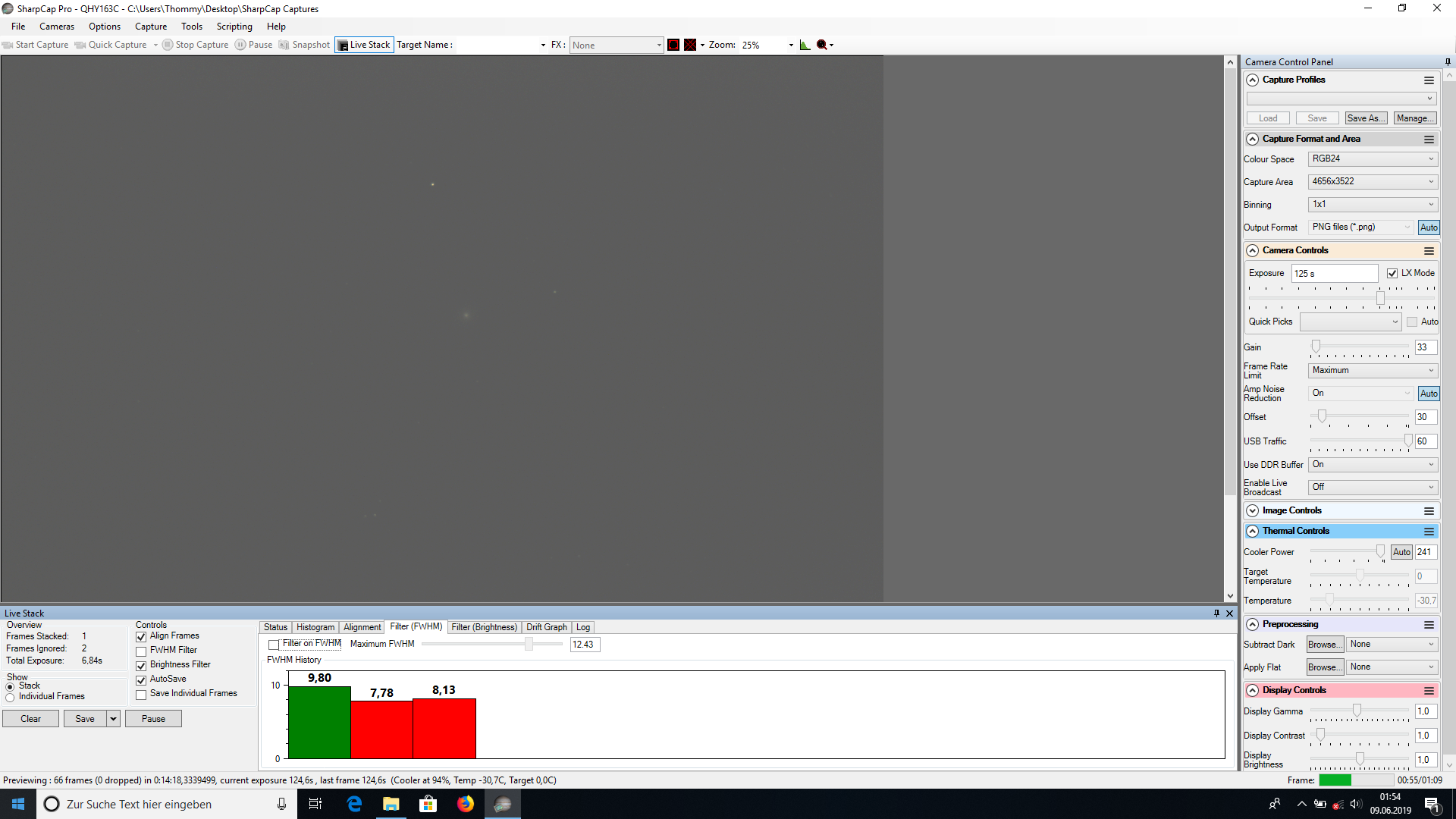Pin the Live Stack panel
The image size is (1456, 819).
(1216, 613)
